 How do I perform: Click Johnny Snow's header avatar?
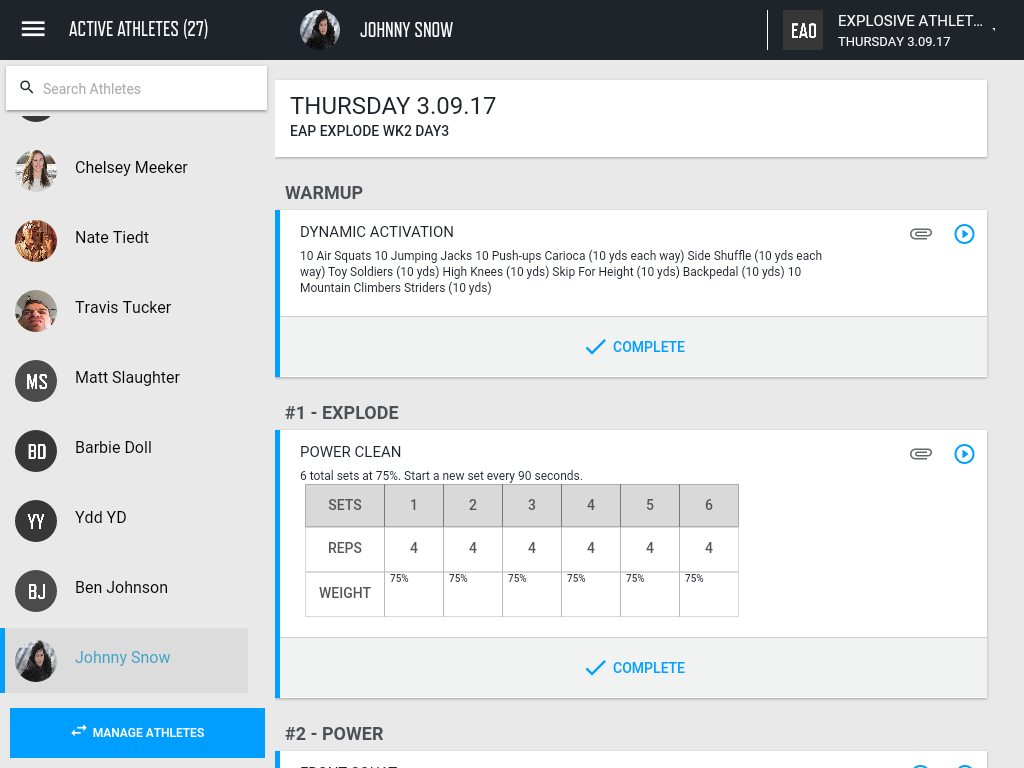[x=320, y=30]
